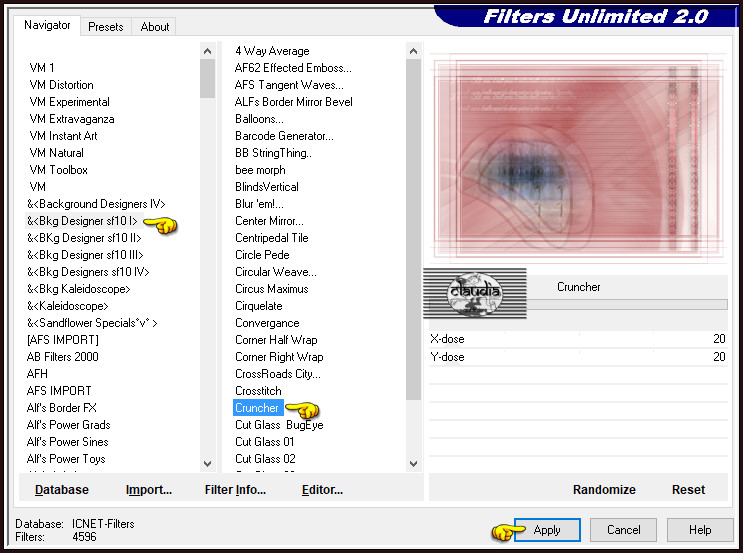743x553 pixels.
Task: Click the Apply button
Action: tap(547, 530)
